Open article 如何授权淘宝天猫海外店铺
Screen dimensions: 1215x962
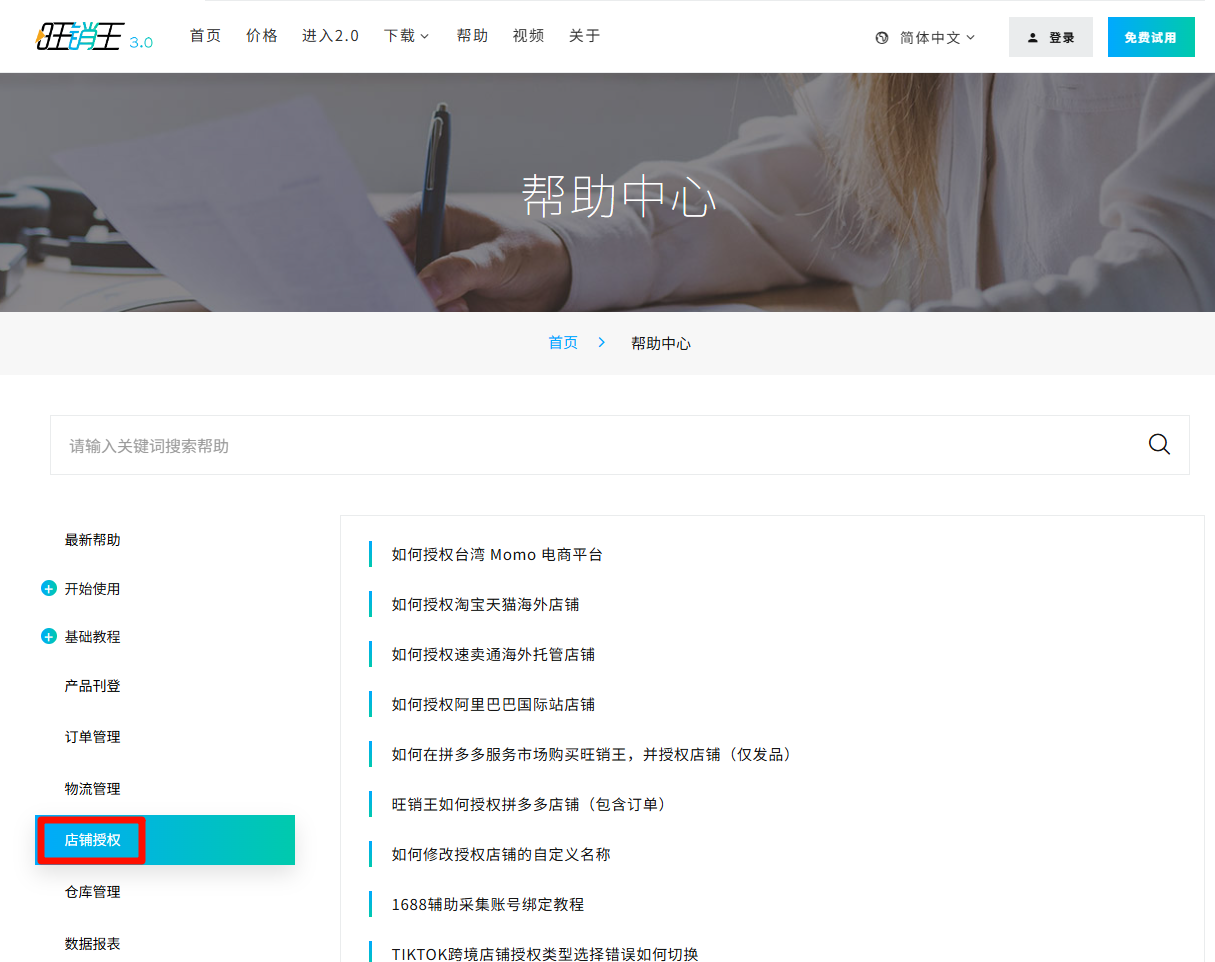(485, 605)
